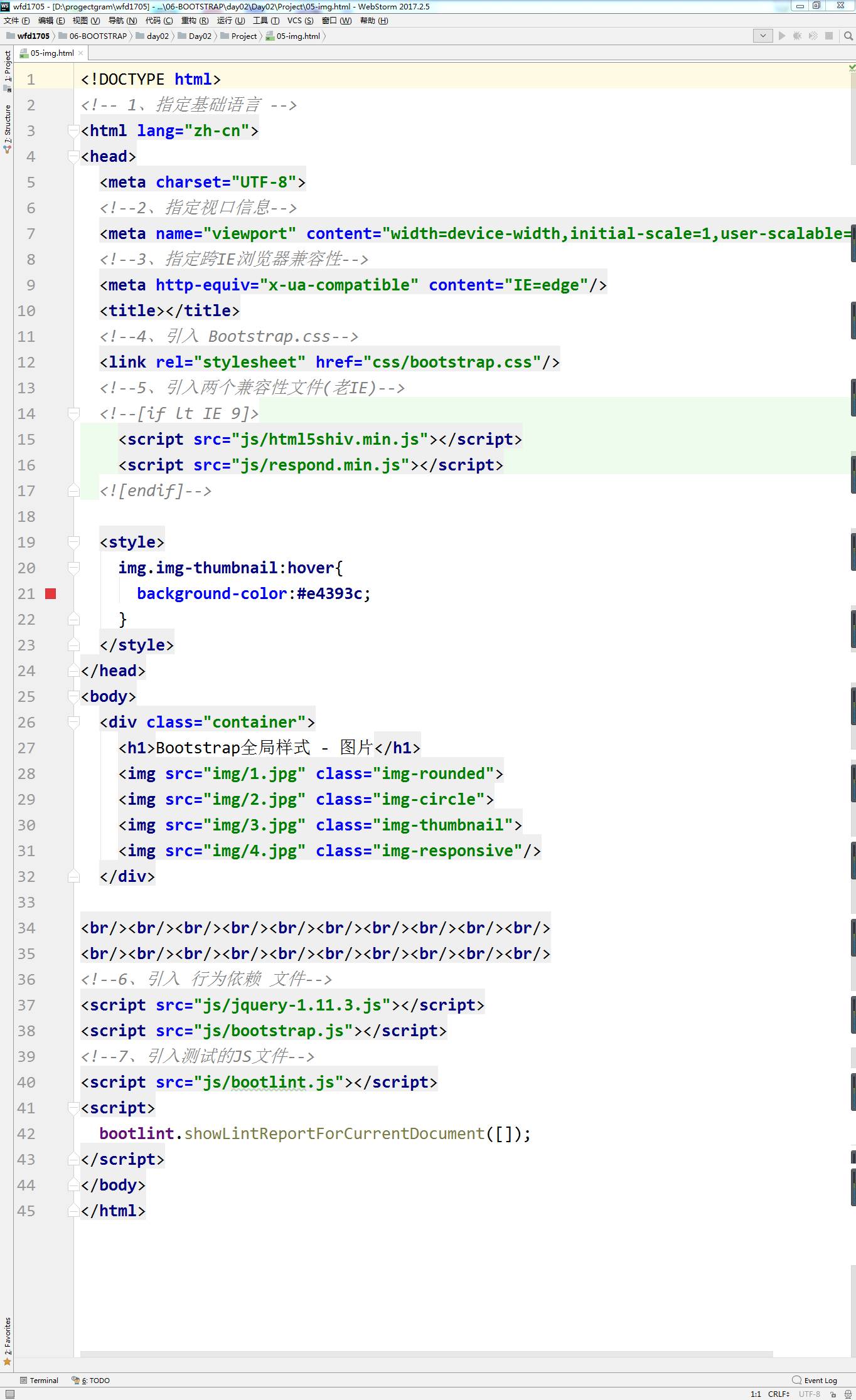Screen dimensions: 856x1400
Task: Click the WebStorm logo in title bar
Action: (x=6, y=6)
